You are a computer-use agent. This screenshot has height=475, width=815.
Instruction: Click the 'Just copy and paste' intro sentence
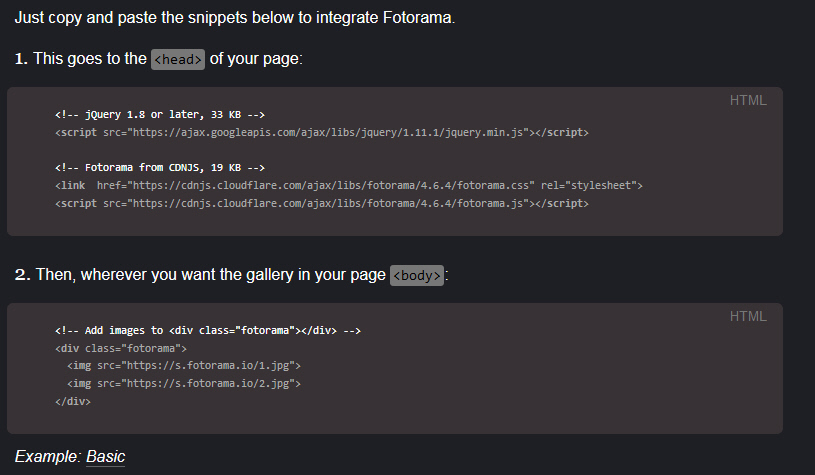pos(235,18)
